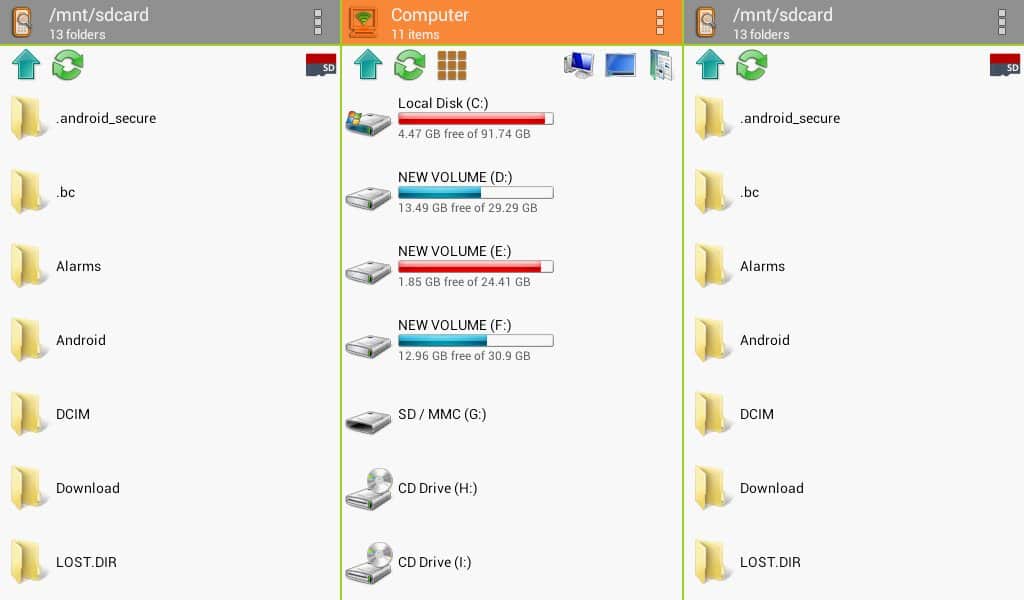Refresh the Computer pane listing
Image resolution: width=1024 pixels, height=600 pixels.
[x=410, y=65]
